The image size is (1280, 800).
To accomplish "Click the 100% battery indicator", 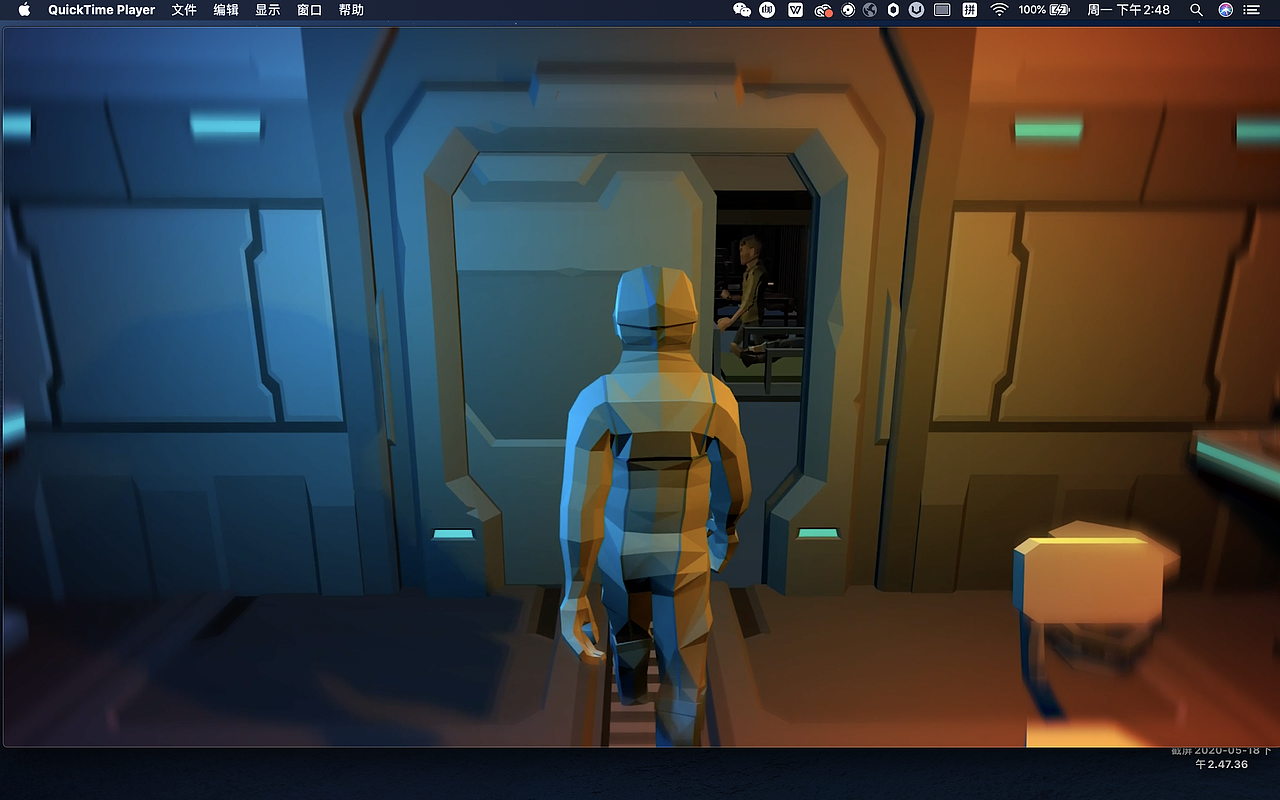I will pos(1044,10).
